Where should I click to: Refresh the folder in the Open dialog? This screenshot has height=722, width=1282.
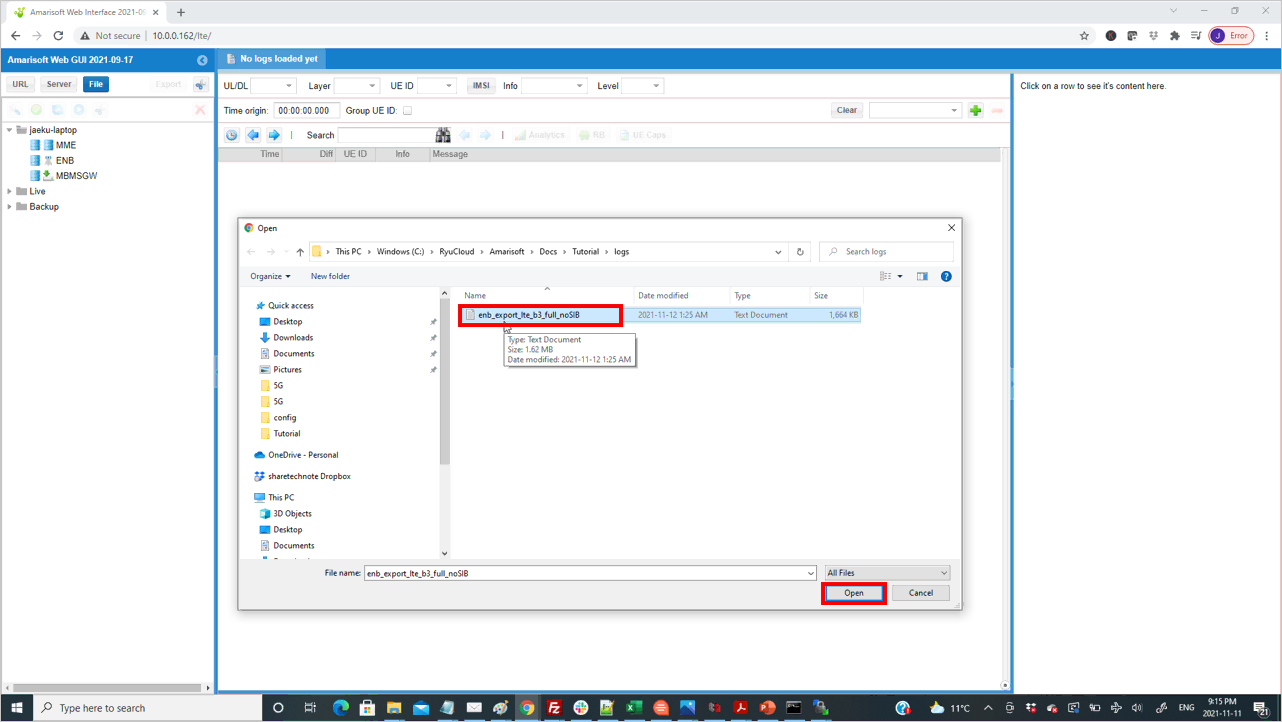tap(800, 252)
